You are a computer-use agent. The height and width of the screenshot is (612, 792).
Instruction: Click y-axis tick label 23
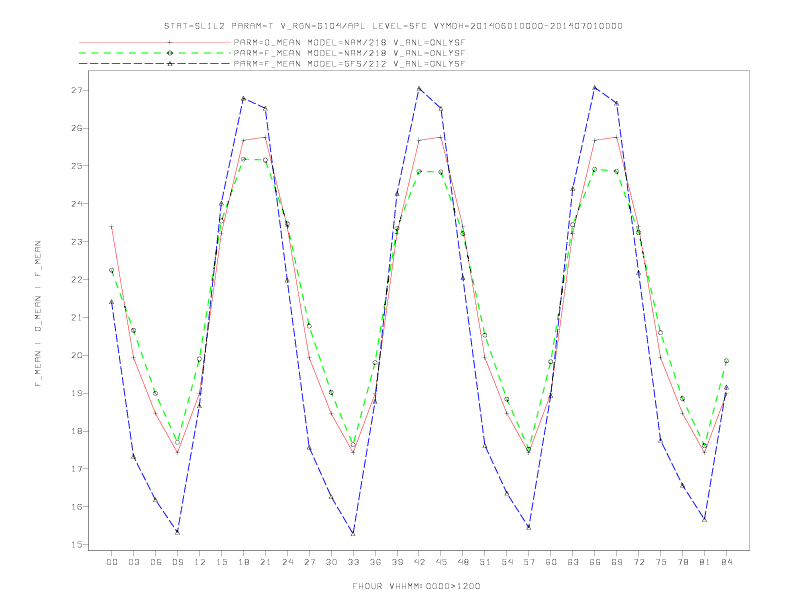pyautogui.click(x=77, y=241)
